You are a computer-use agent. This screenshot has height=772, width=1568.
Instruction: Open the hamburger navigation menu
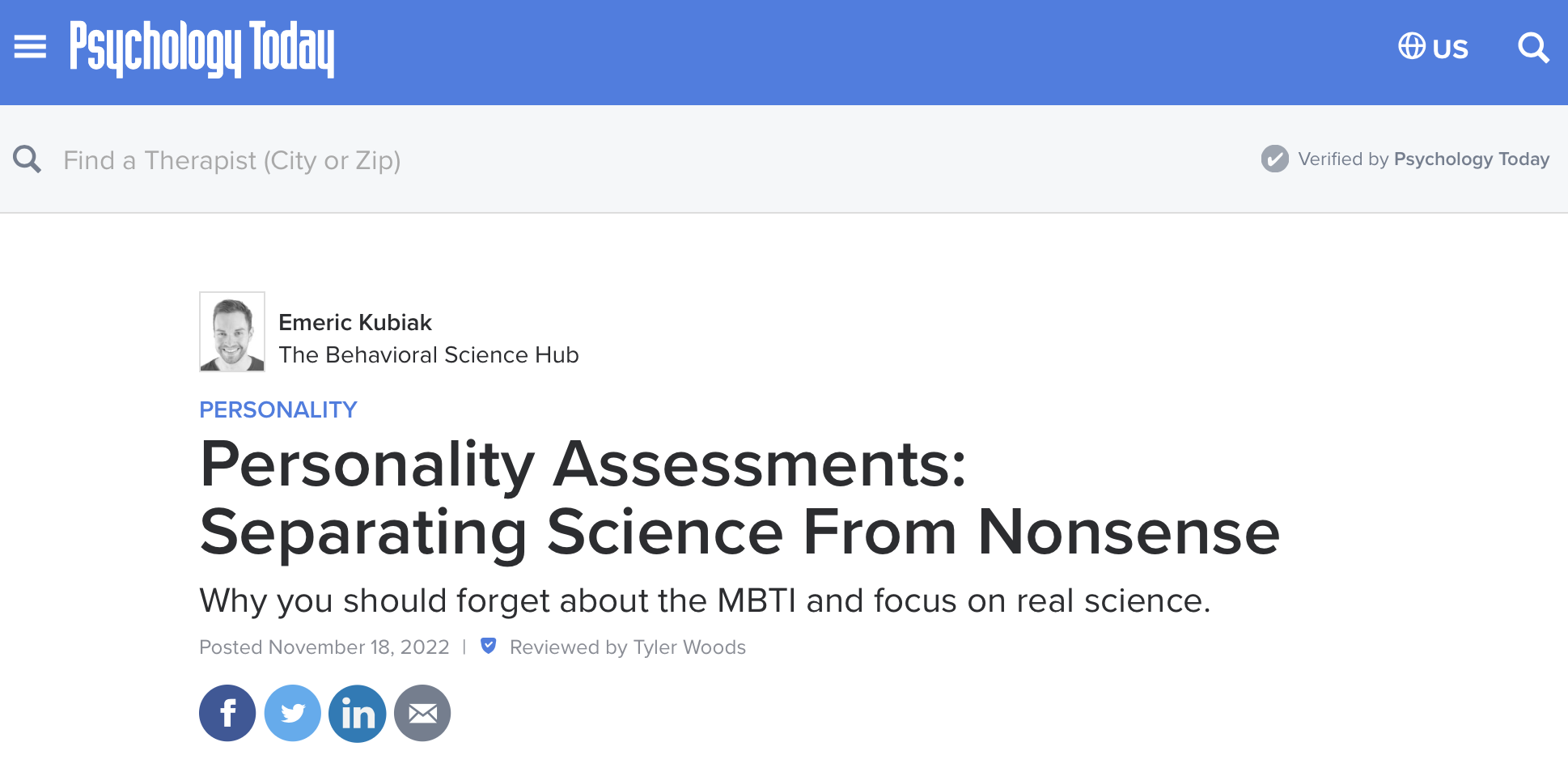pos(31,47)
